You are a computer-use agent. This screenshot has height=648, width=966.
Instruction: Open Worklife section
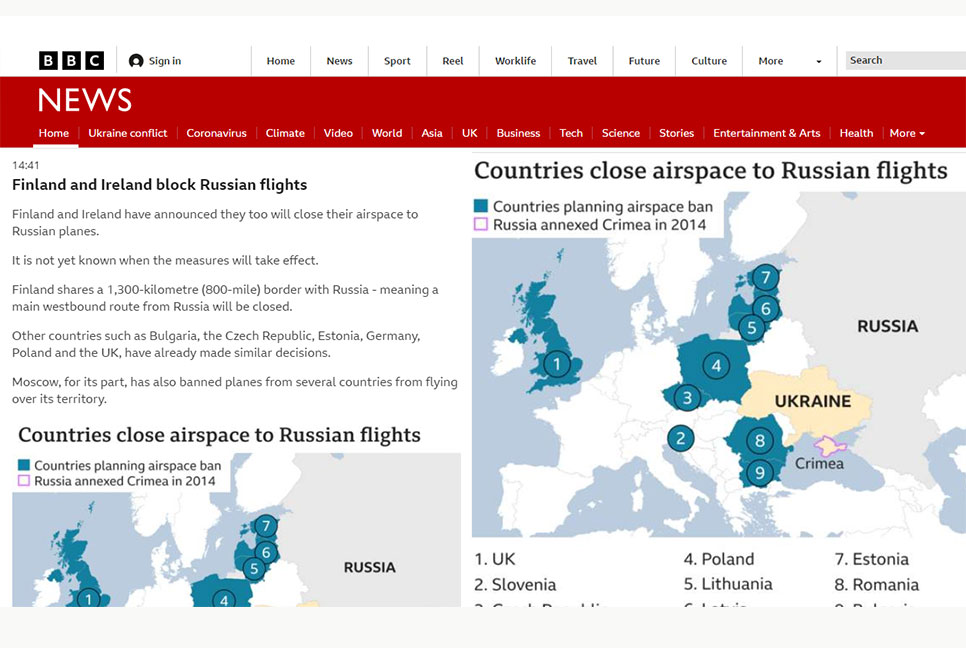[515, 60]
